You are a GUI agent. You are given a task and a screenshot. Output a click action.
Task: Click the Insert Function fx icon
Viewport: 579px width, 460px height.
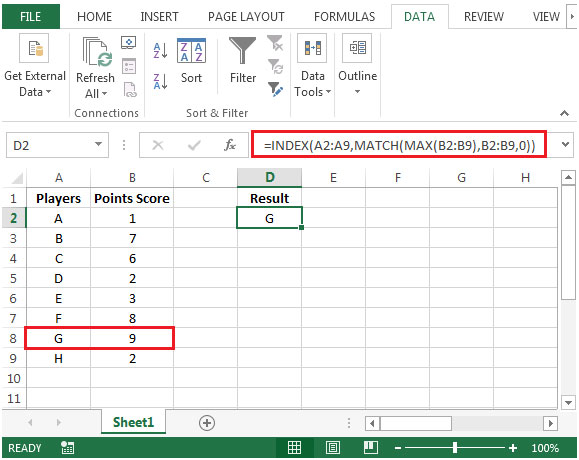[230, 145]
